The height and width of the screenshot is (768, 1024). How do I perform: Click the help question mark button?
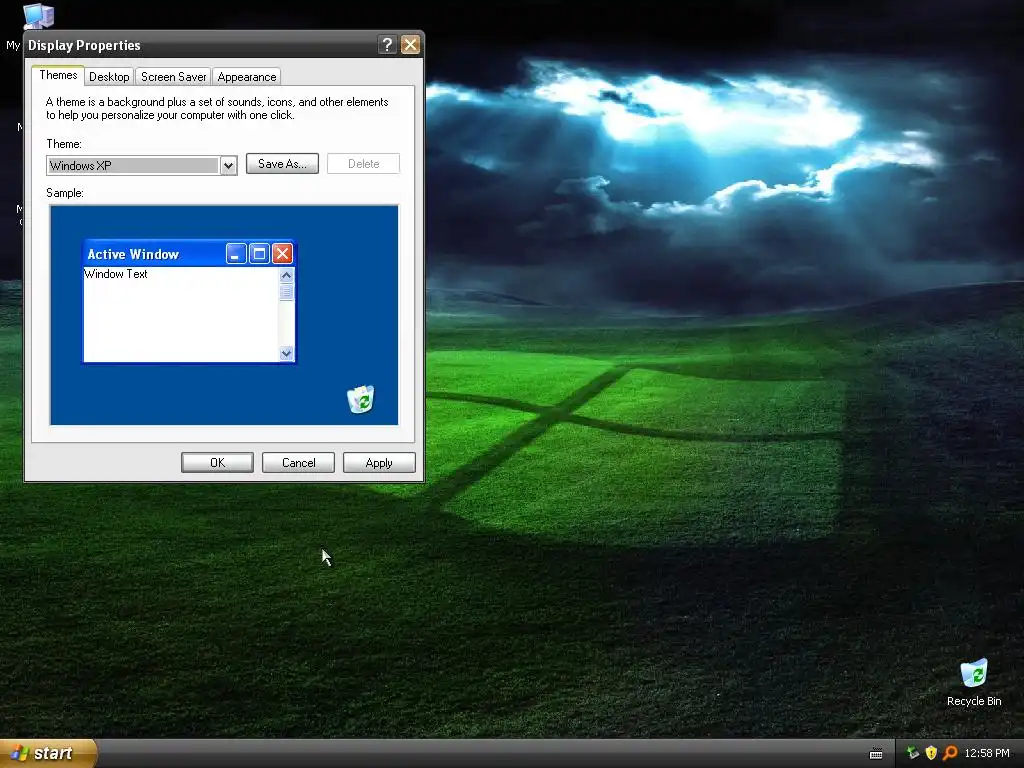pos(387,44)
